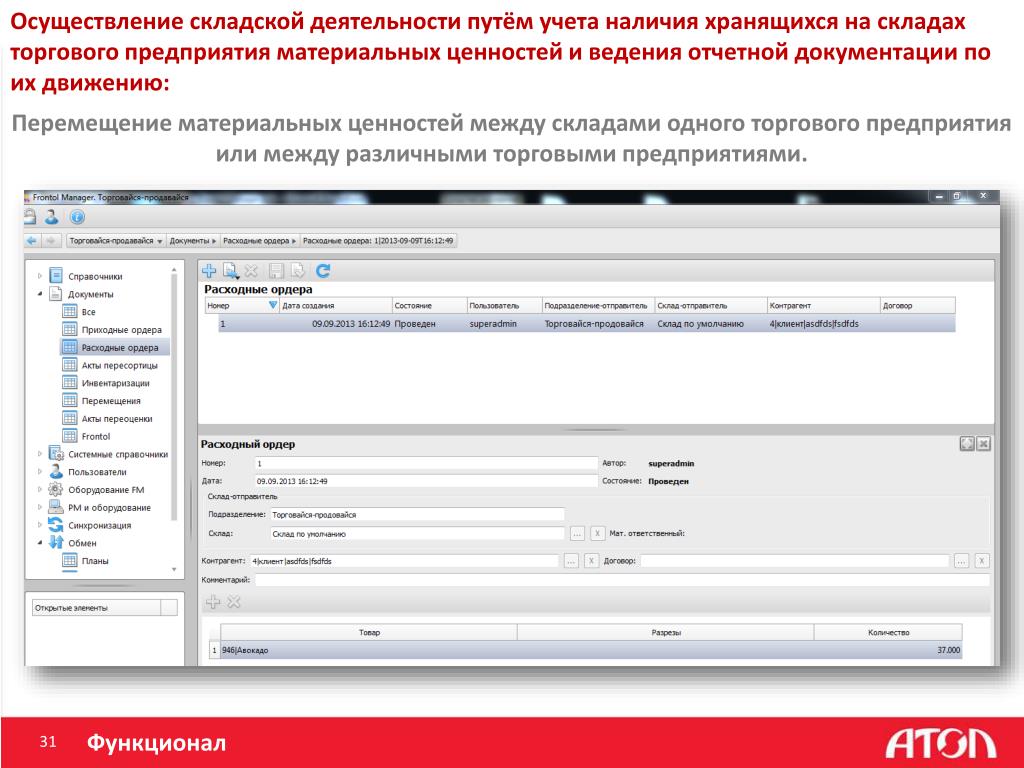This screenshot has width=1024, height=768.
Task: Click the Комментарий input field
Action: tap(622, 580)
